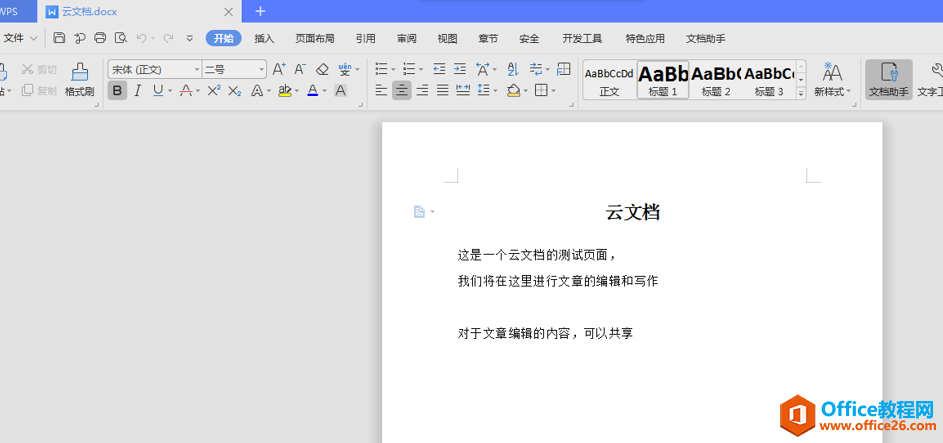The width and height of the screenshot is (943, 443).
Task: Apply the 标题 1 style
Action: click(x=663, y=79)
